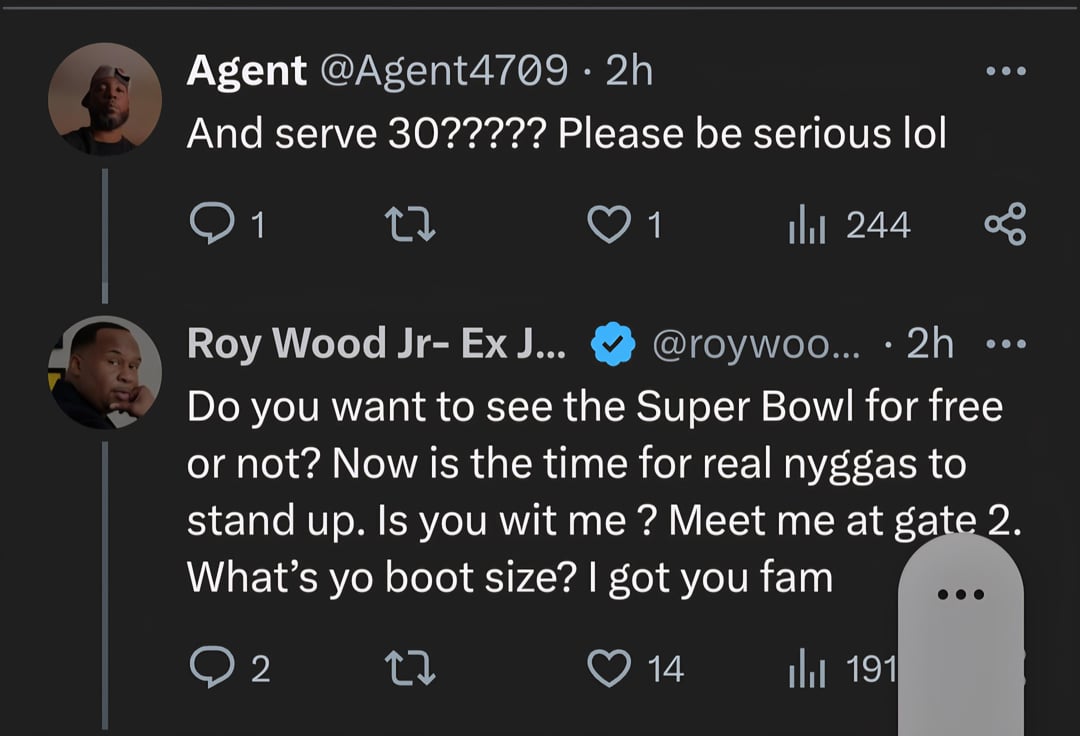Tap the floating gray three-dot overlay
This screenshot has height=736, width=1080.
coord(960,594)
